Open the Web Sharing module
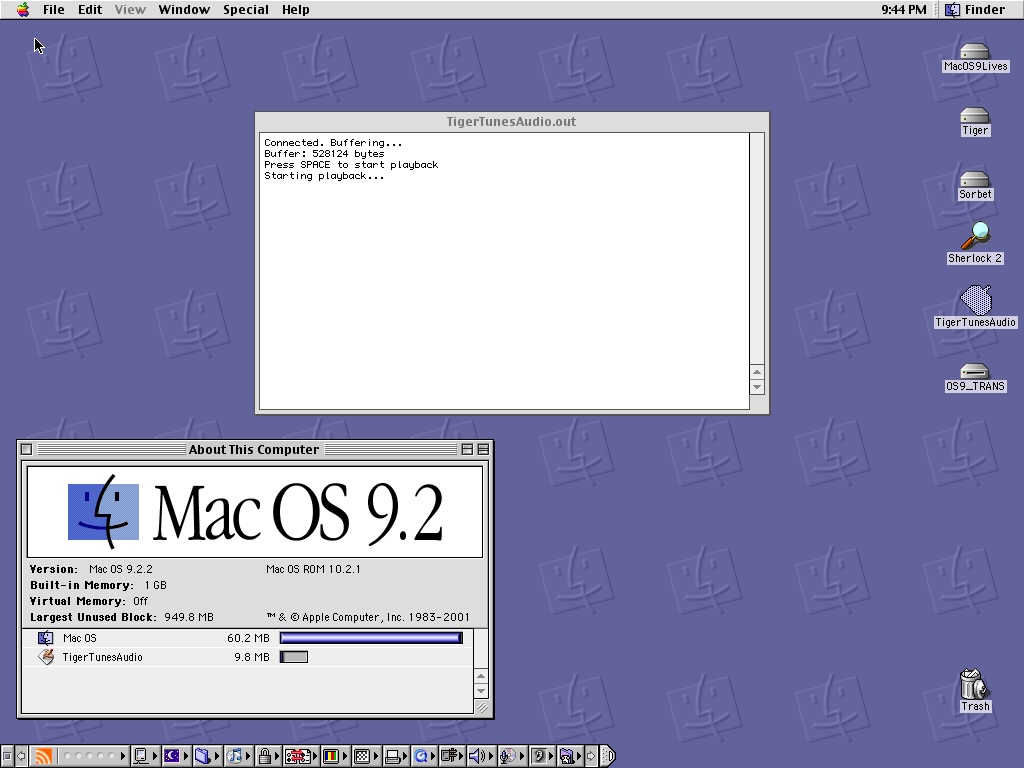 570,756
